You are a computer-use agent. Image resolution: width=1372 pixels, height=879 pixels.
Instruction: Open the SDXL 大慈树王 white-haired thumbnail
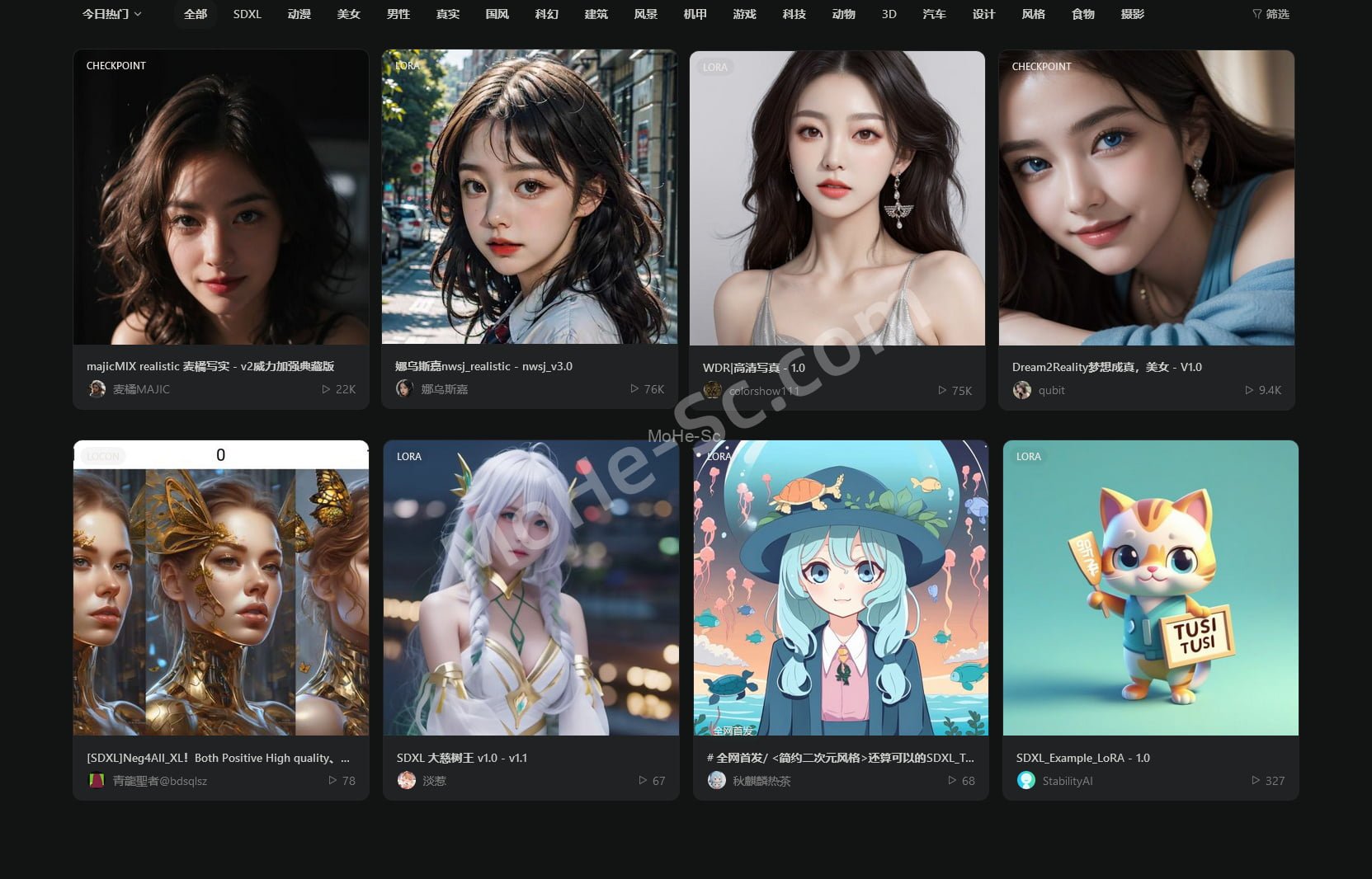[x=530, y=587]
